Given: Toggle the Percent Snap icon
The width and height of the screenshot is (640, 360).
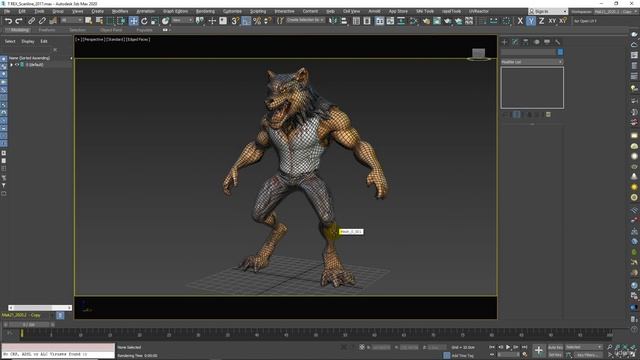Looking at the screenshot, I should [257, 21].
